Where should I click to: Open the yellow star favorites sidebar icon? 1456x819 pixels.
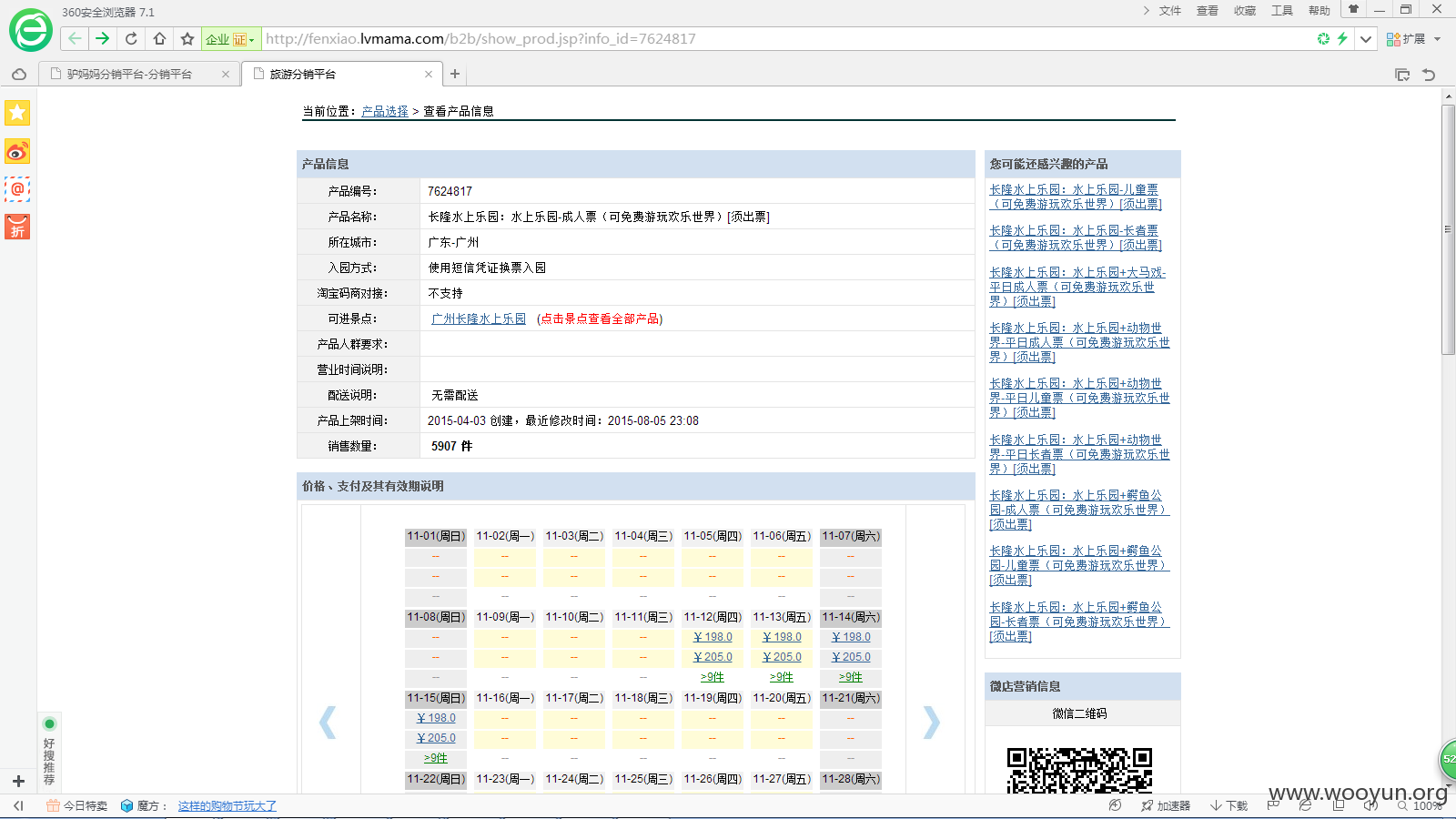17,113
